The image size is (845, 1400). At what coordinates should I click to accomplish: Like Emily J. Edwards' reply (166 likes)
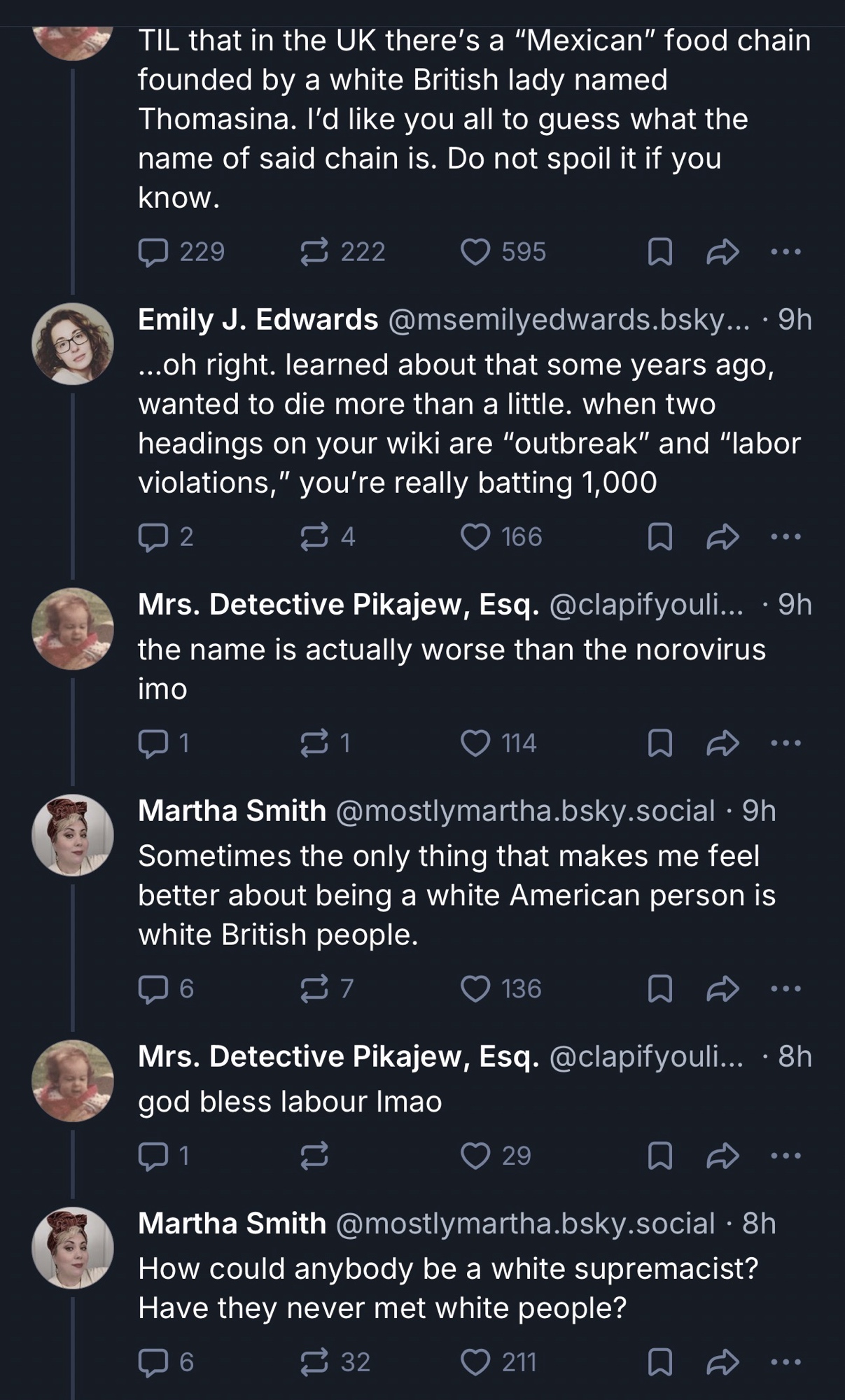coord(475,537)
